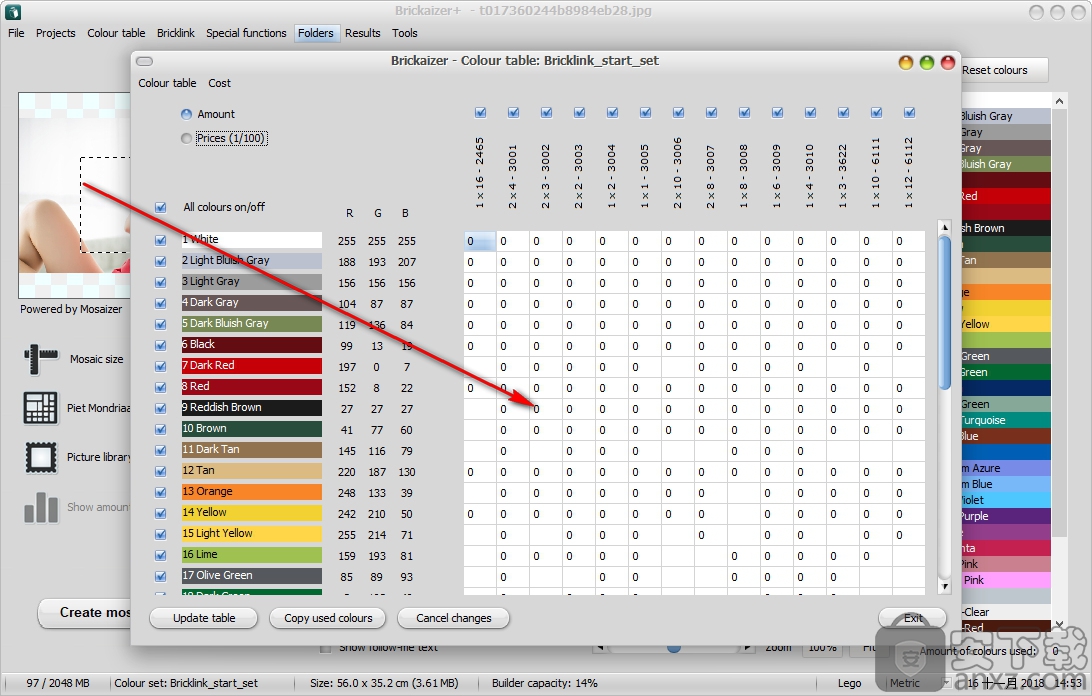Image resolution: width=1092 pixels, height=696 pixels.
Task: Click the scroll-up arrow of the main window colour list
Action: pos(1059,101)
